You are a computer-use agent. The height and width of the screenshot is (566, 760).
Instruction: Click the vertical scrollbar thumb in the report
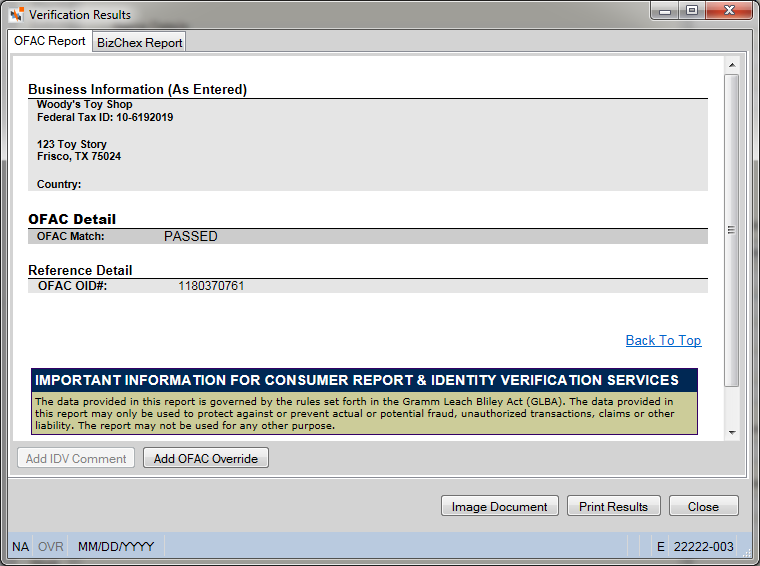[732, 230]
